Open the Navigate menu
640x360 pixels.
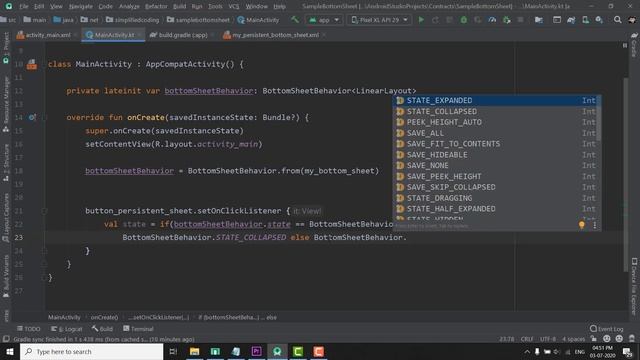pos(80,6)
